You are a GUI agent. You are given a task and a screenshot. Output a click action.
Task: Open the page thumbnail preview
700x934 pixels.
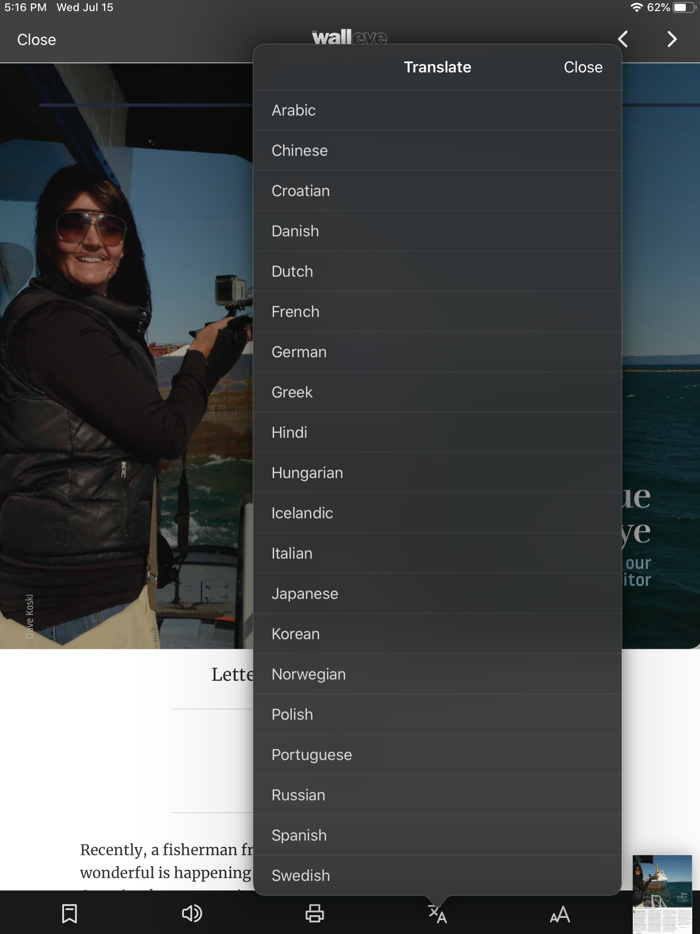coord(662,893)
